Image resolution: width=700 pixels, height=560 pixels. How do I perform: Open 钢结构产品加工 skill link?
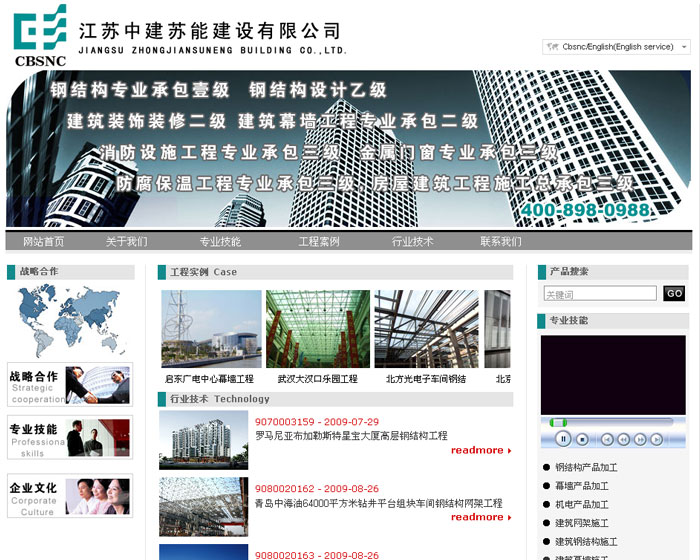(586, 468)
